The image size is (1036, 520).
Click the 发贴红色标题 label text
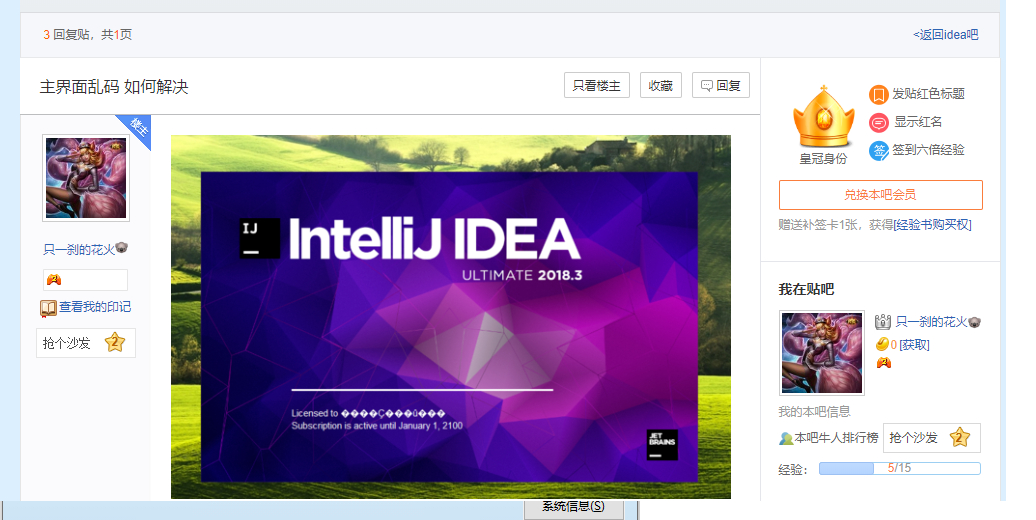point(928,94)
